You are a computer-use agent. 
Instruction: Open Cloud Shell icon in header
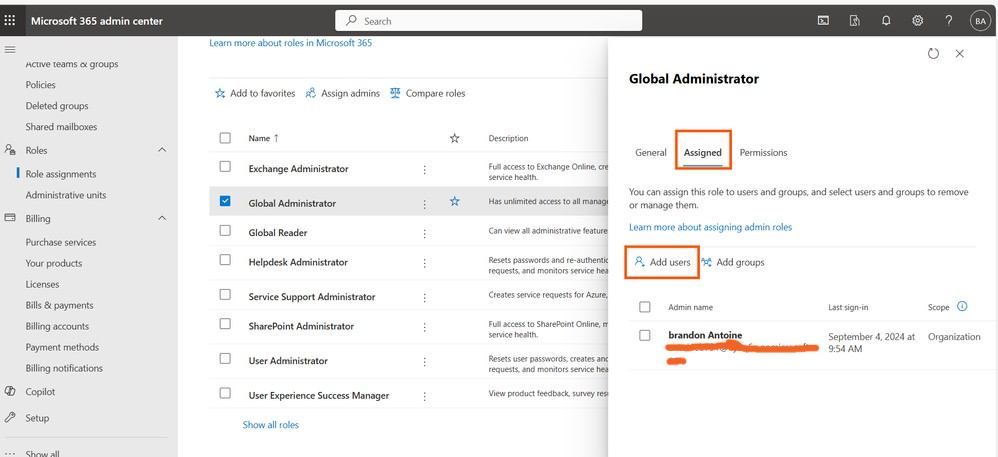coord(823,20)
